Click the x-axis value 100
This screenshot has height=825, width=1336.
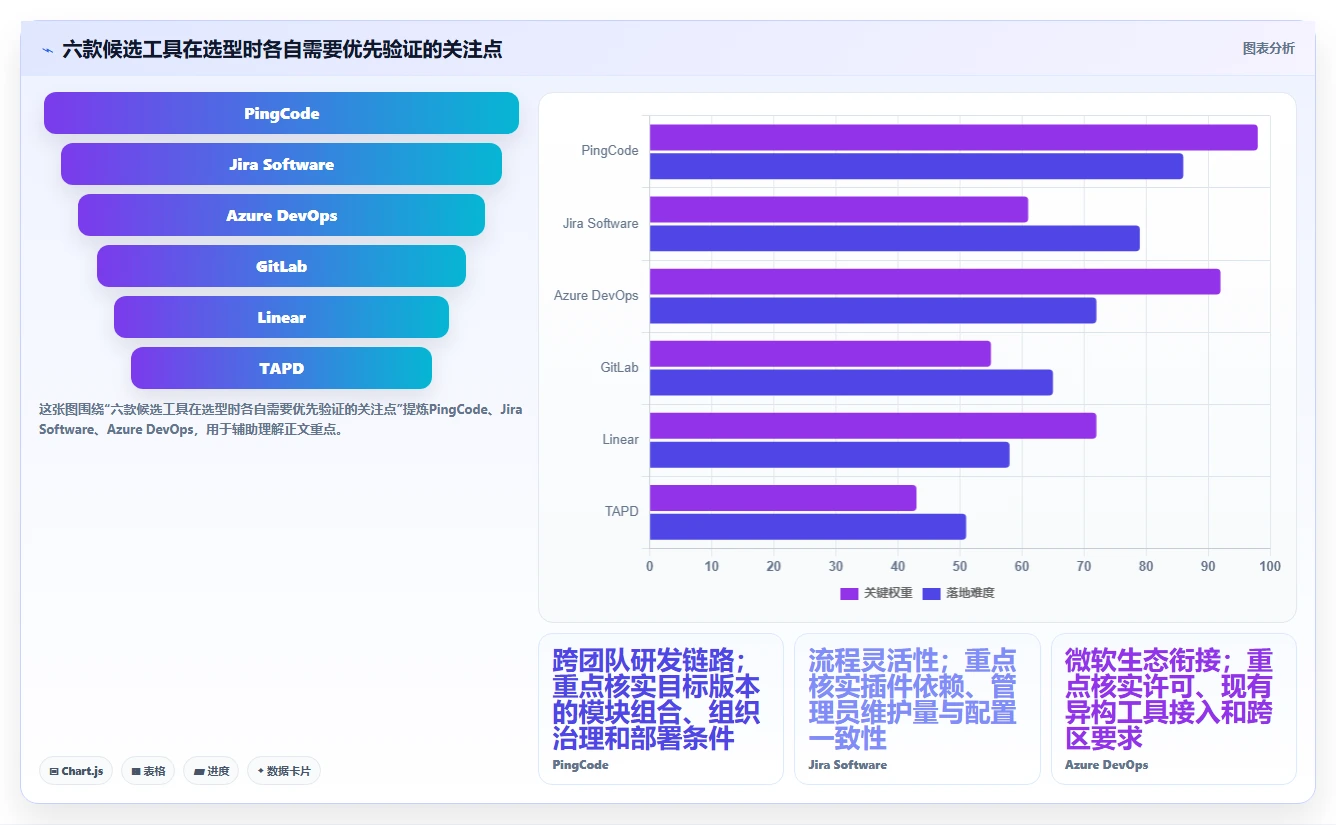(1269, 566)
